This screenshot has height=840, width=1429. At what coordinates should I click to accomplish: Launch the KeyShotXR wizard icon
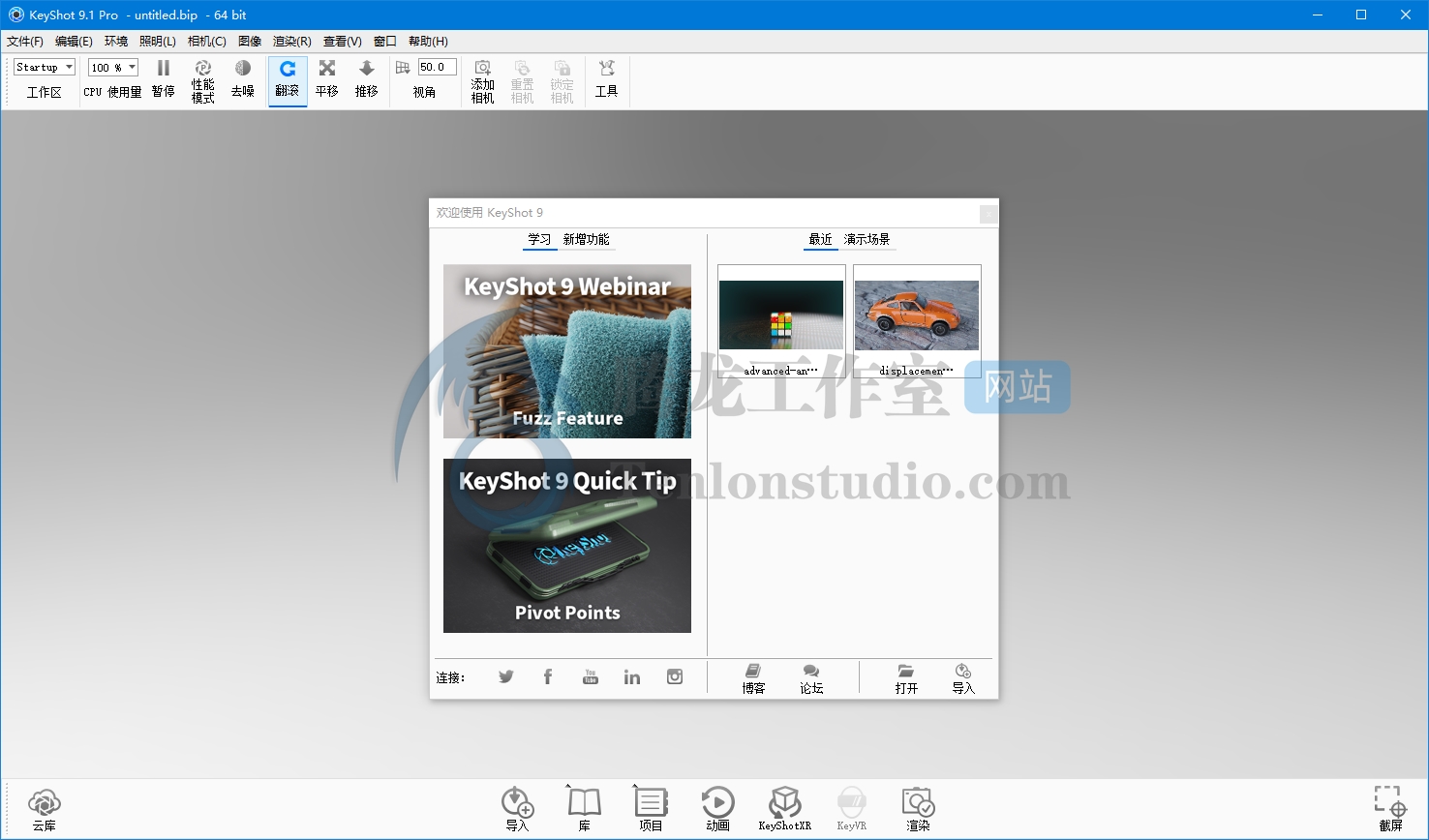point(785,809)
